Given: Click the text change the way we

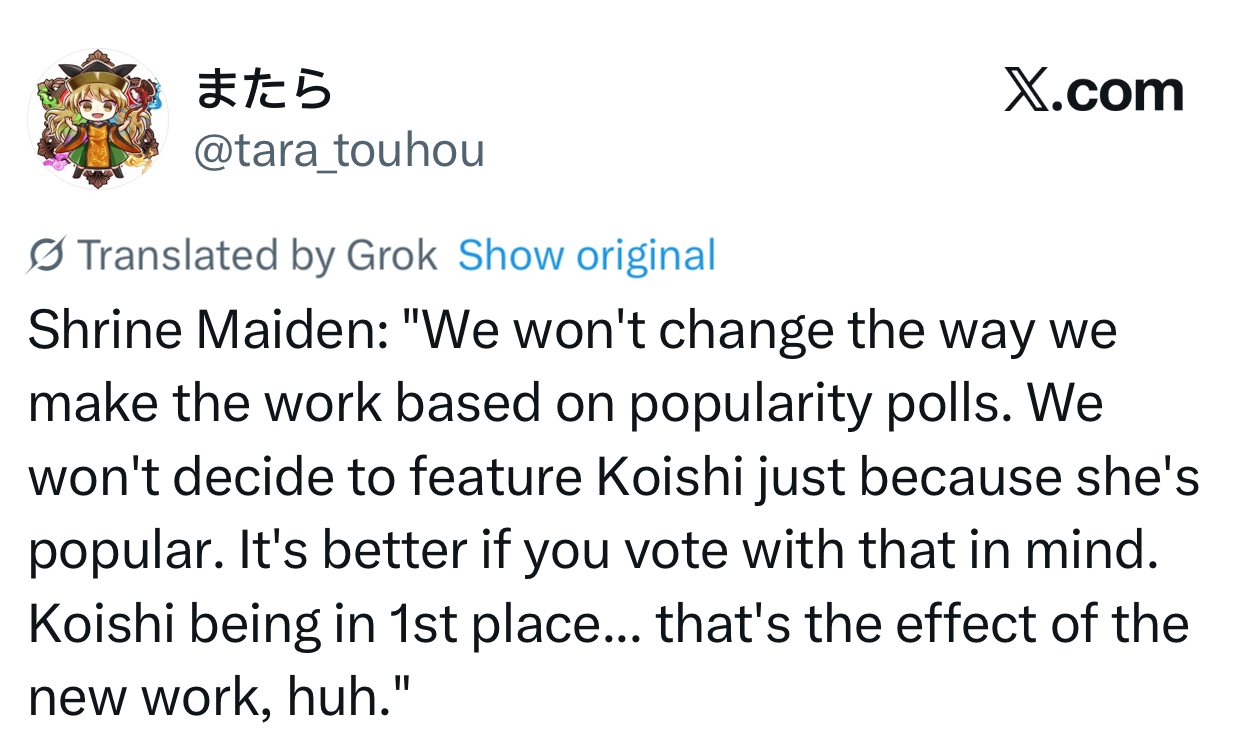Looking at the screenshot, I should [887, 332].
